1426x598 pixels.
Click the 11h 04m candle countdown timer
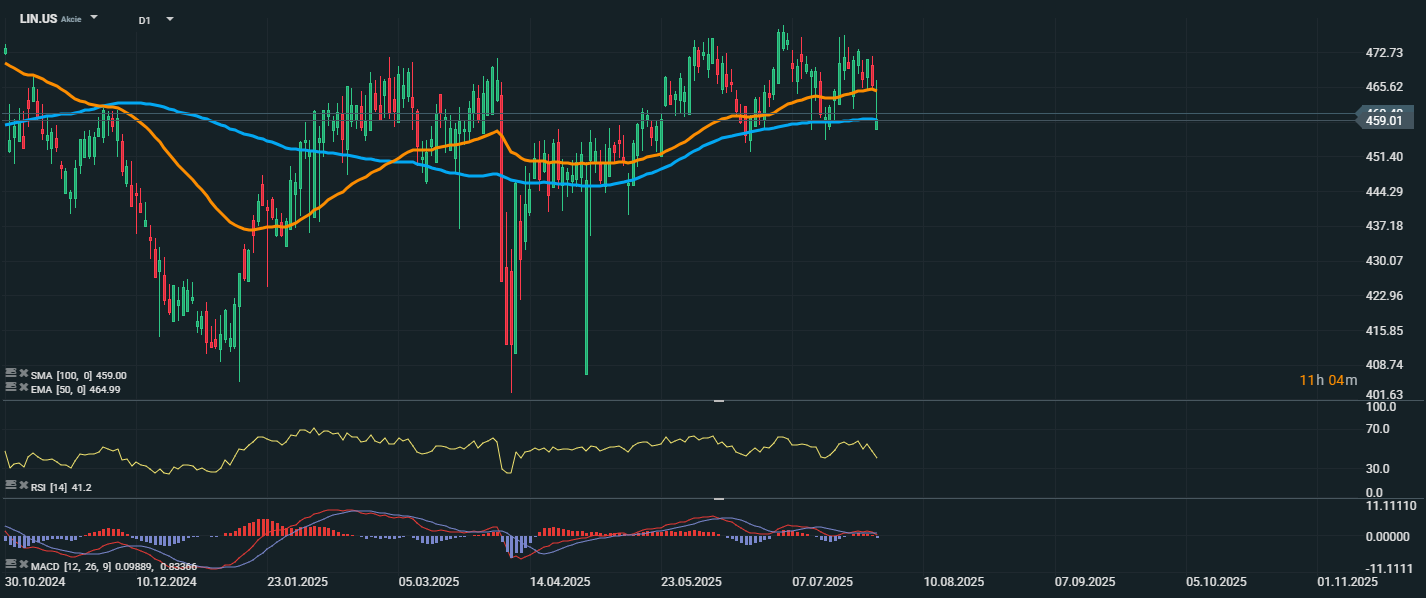pos(1328,380)
